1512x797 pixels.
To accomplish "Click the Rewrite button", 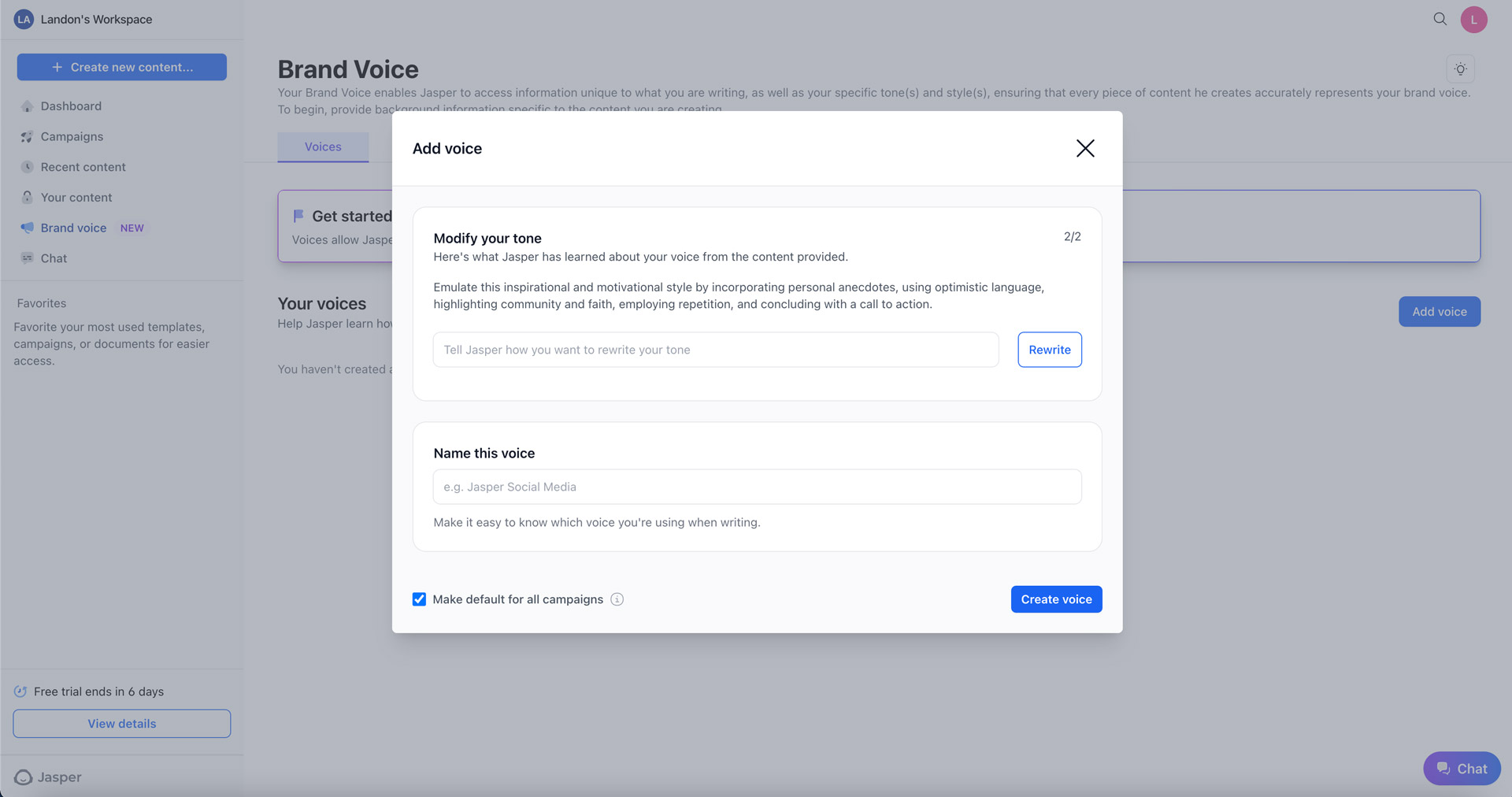I will click(x=1049, y=350).
